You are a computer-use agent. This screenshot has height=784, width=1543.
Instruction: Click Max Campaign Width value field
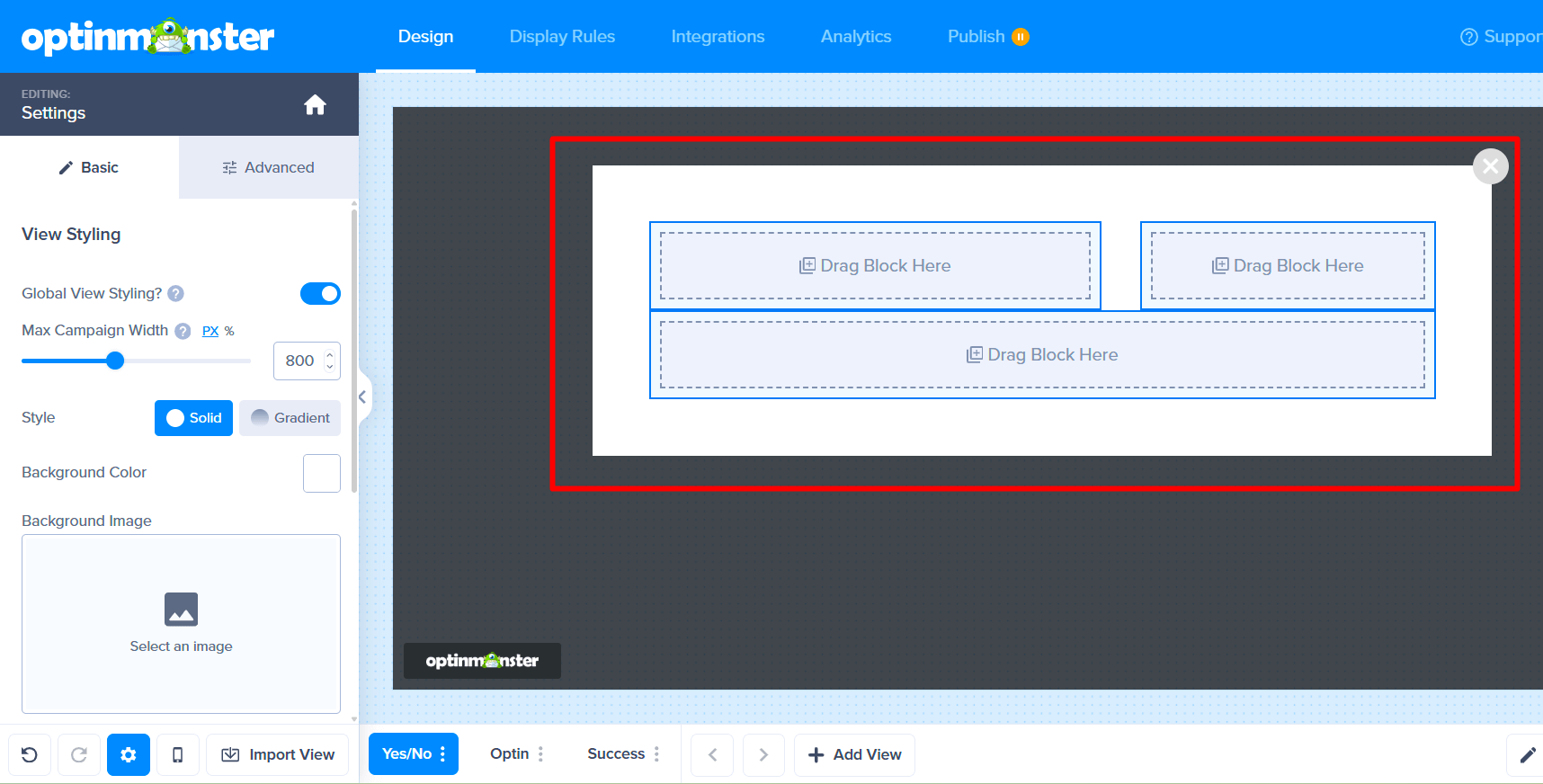(x=299, y=361)
